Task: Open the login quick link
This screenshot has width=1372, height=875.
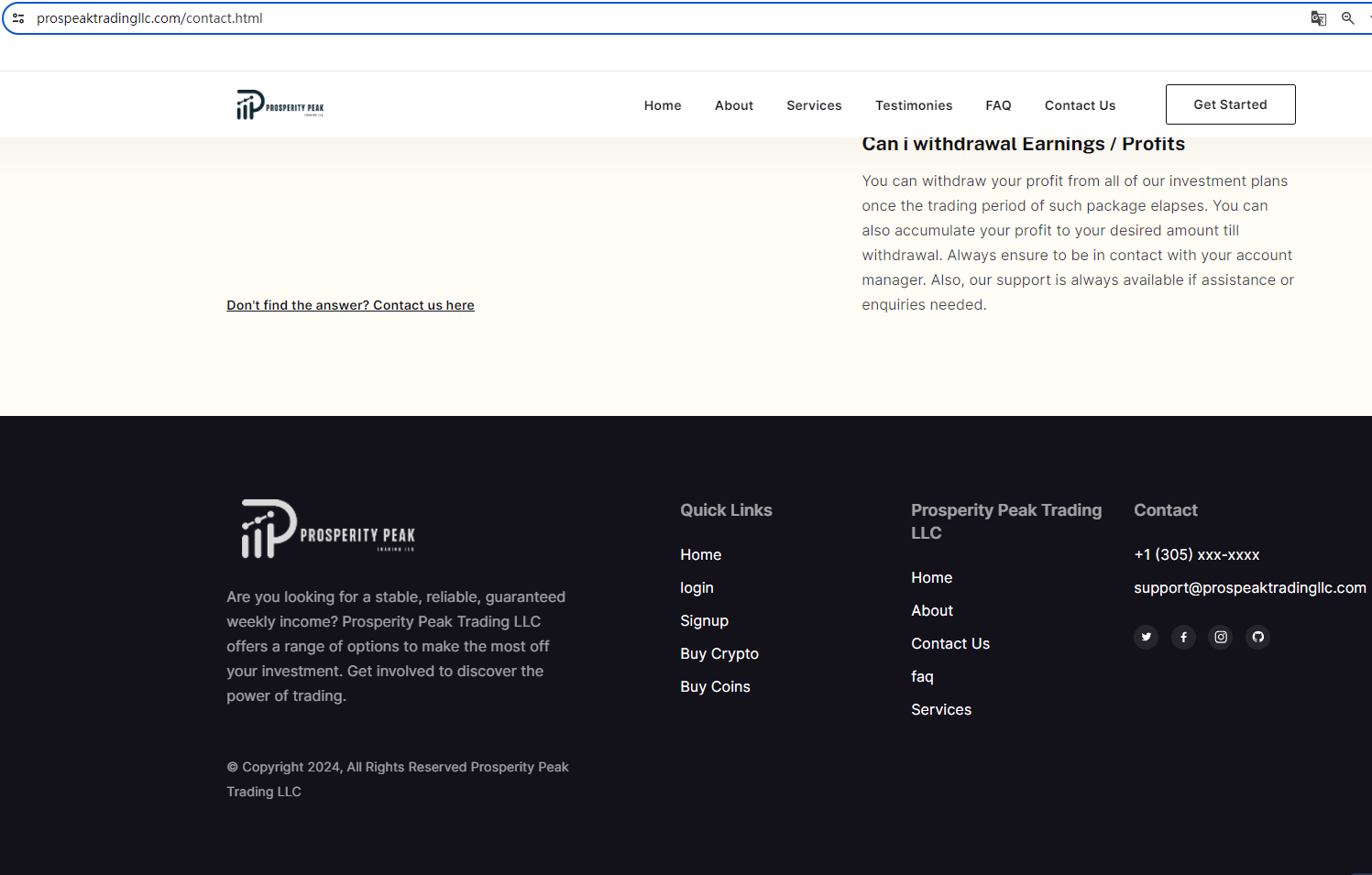Action: (x=697, y=587)
